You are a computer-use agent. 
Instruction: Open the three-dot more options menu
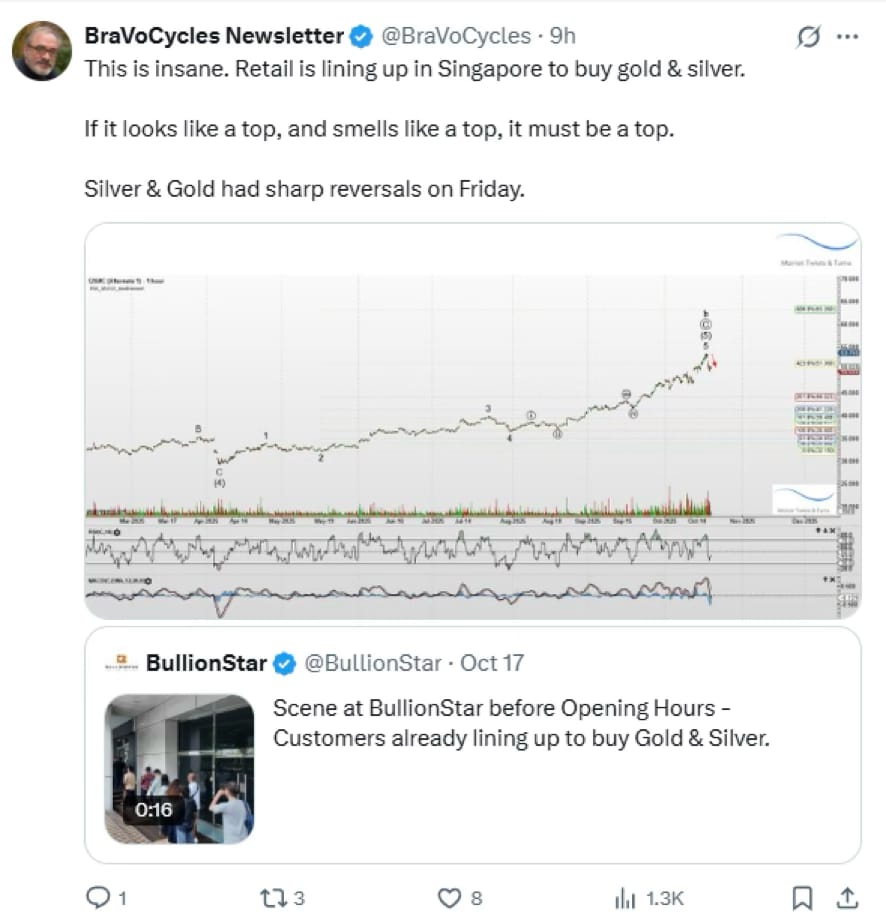(847, 36)
